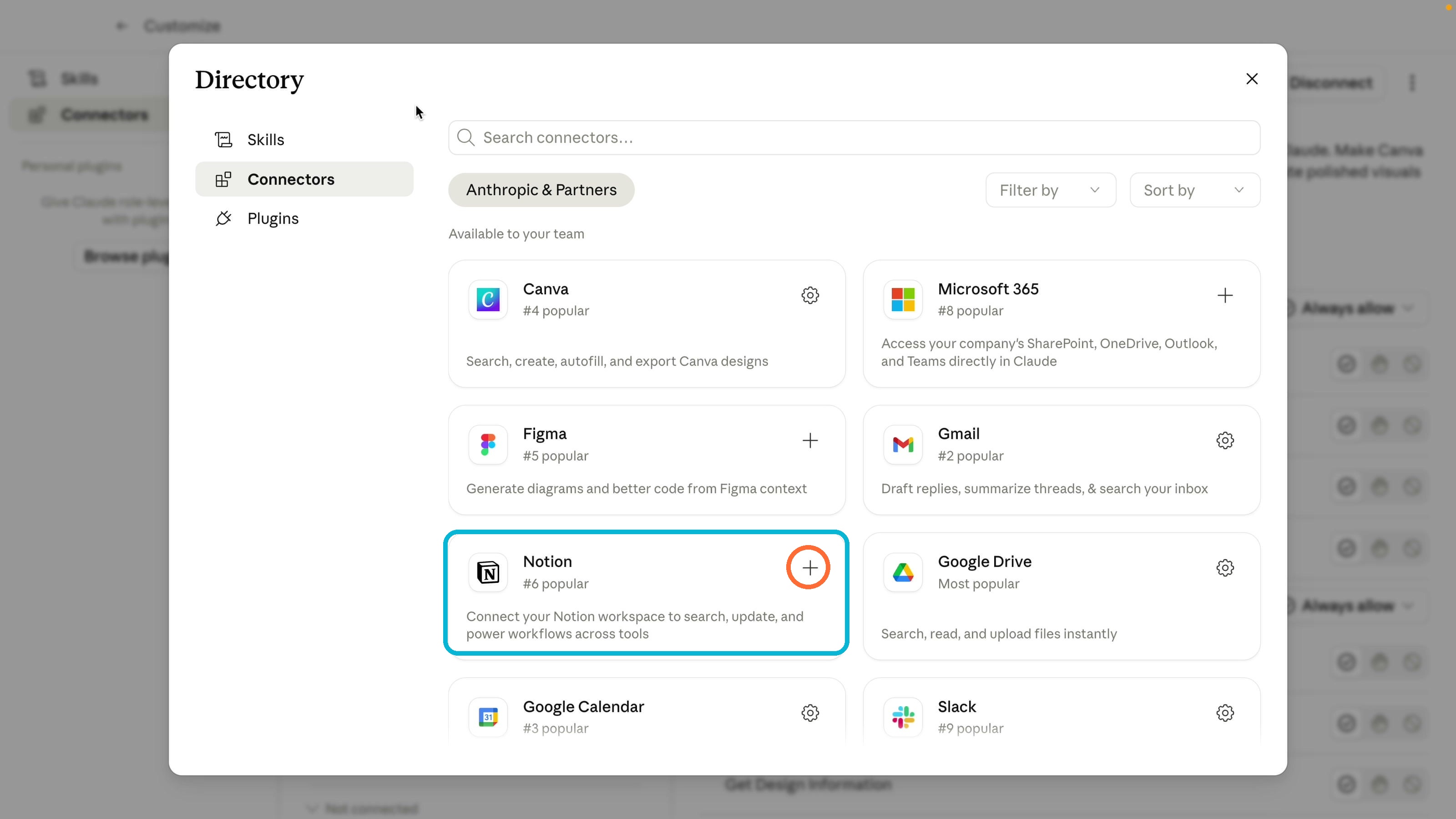Image resolution: width=1456 pixels, height=819 pixels.
Task: Open the Plugins section in Directory
Action: 304,218
